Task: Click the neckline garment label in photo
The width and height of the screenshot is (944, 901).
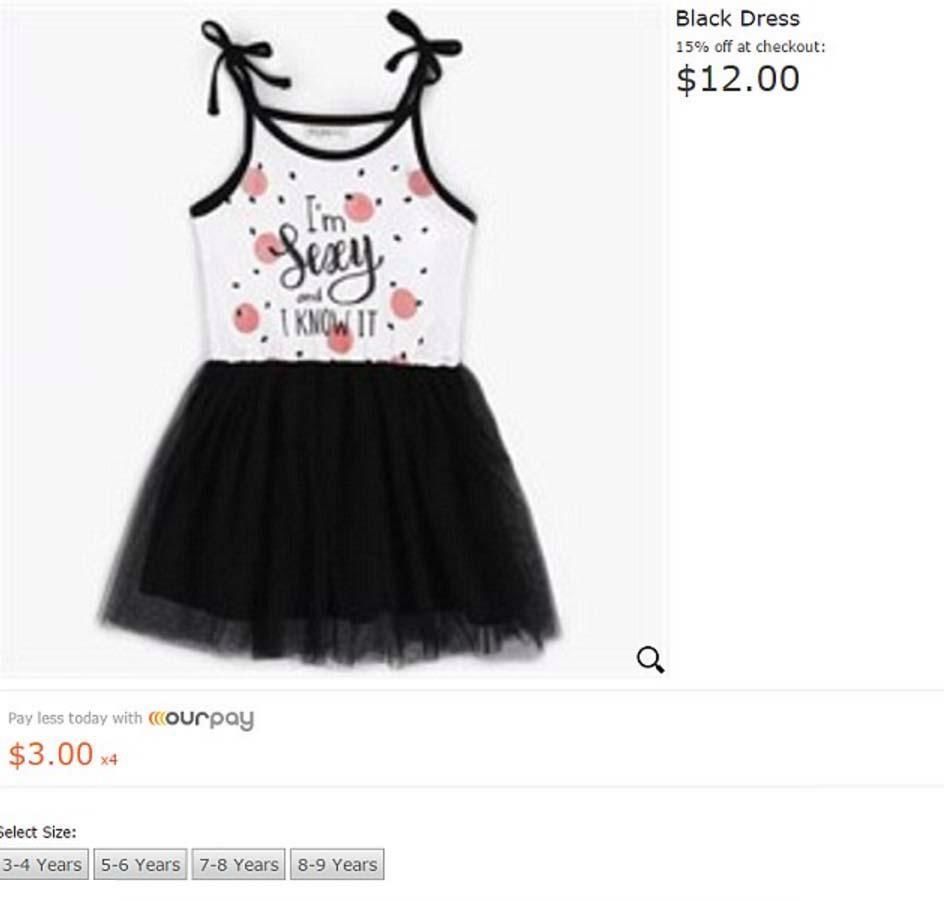Action: [x=326, y=132]
